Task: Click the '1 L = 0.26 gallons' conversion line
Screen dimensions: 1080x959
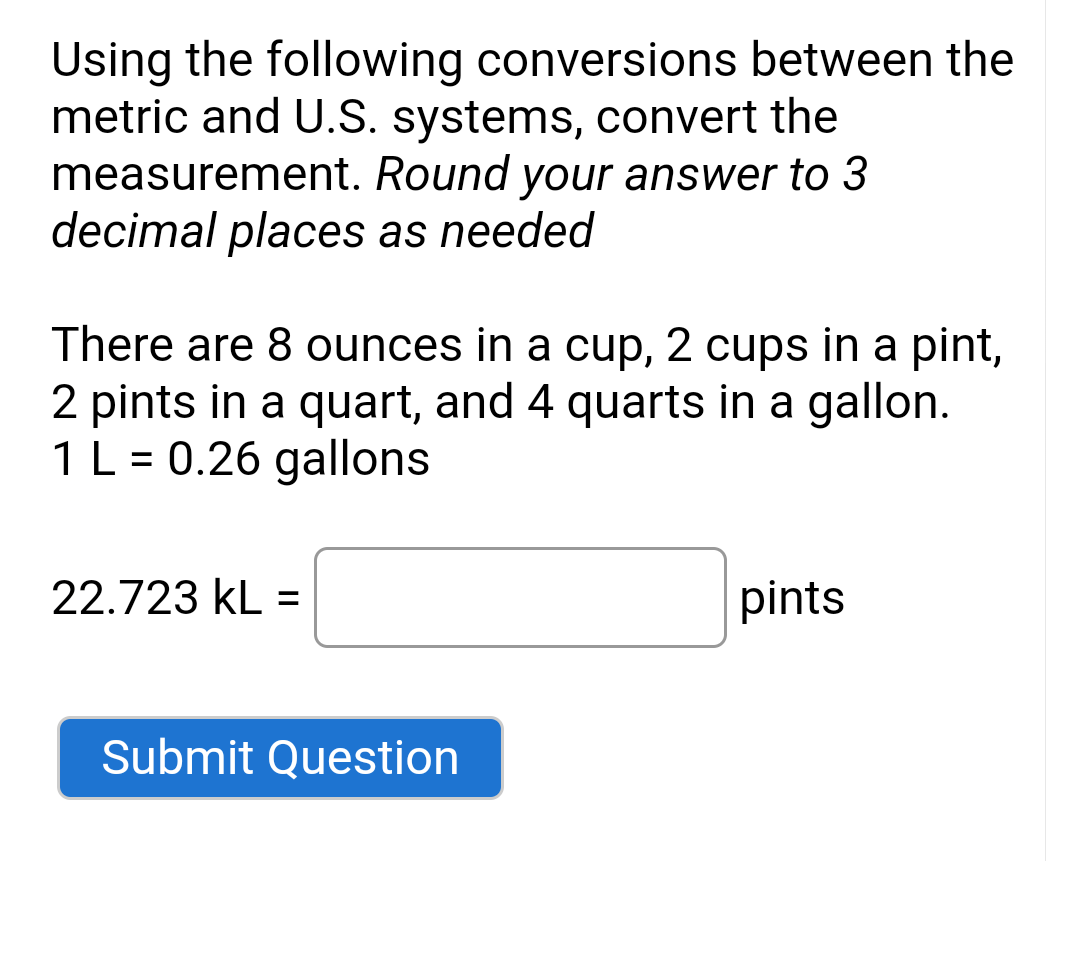Action: 239,459
